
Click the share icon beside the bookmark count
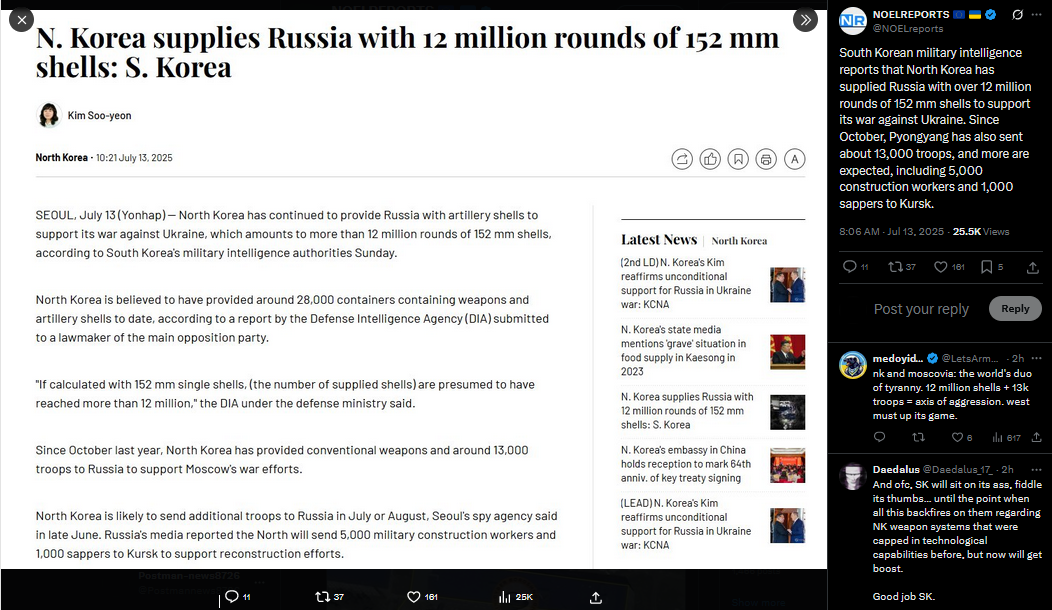coord(1033,268)
